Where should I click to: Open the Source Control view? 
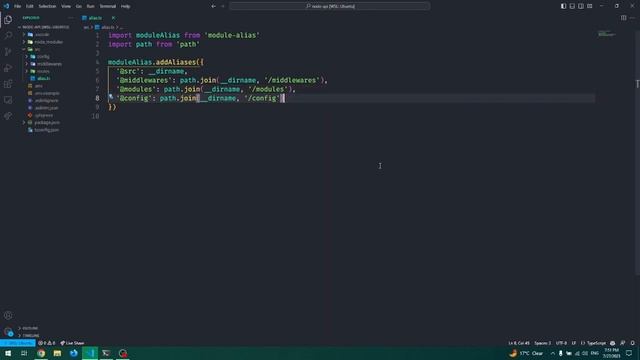pyautogui.click(x=8, y=51)
